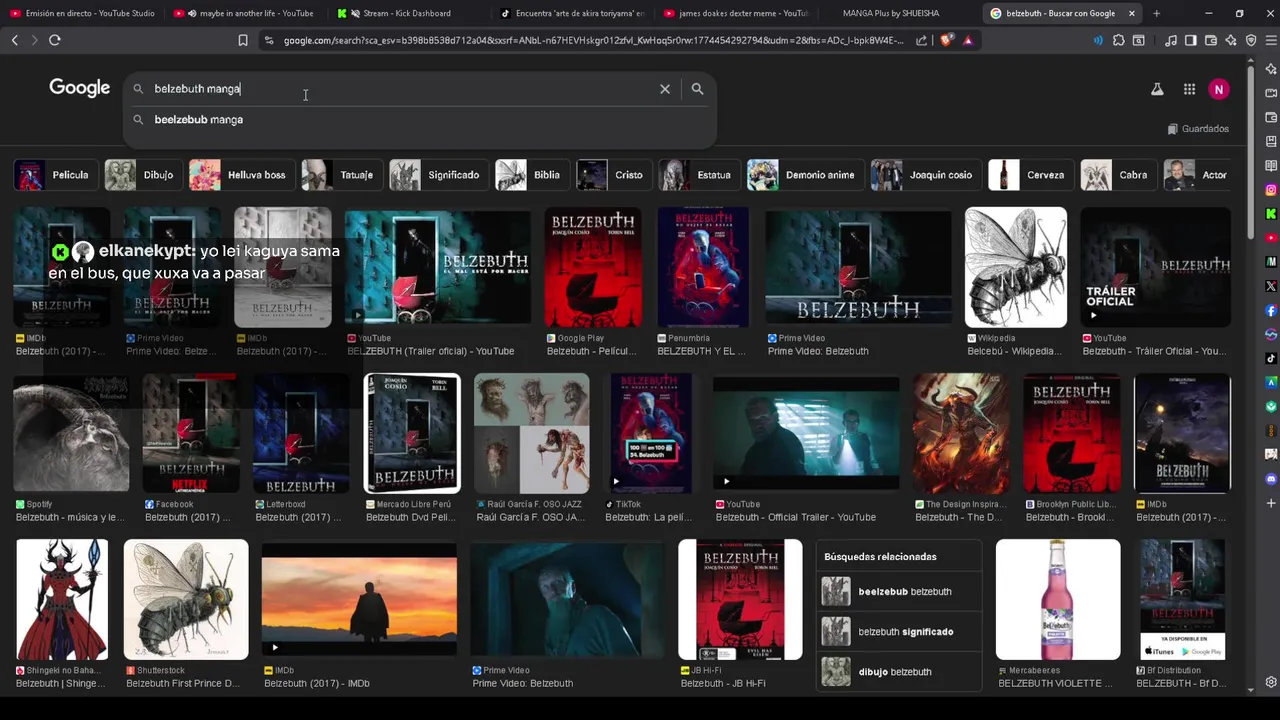Filter images by 'Tatuaje' chip
This screenshot has height=720, width=1280.
click(342, 175)
